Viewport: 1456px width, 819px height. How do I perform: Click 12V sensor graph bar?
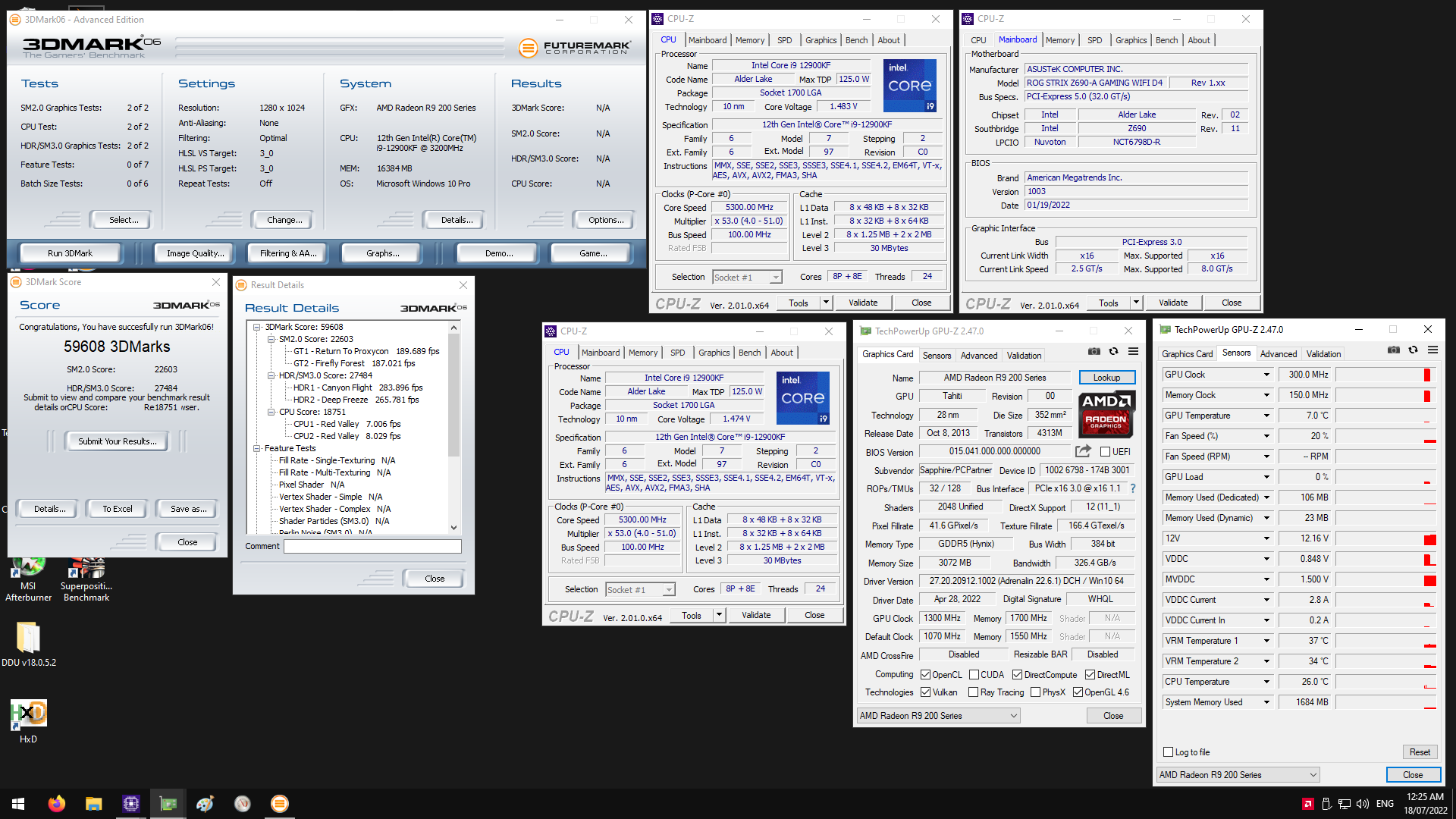[x=1385, y=538]
